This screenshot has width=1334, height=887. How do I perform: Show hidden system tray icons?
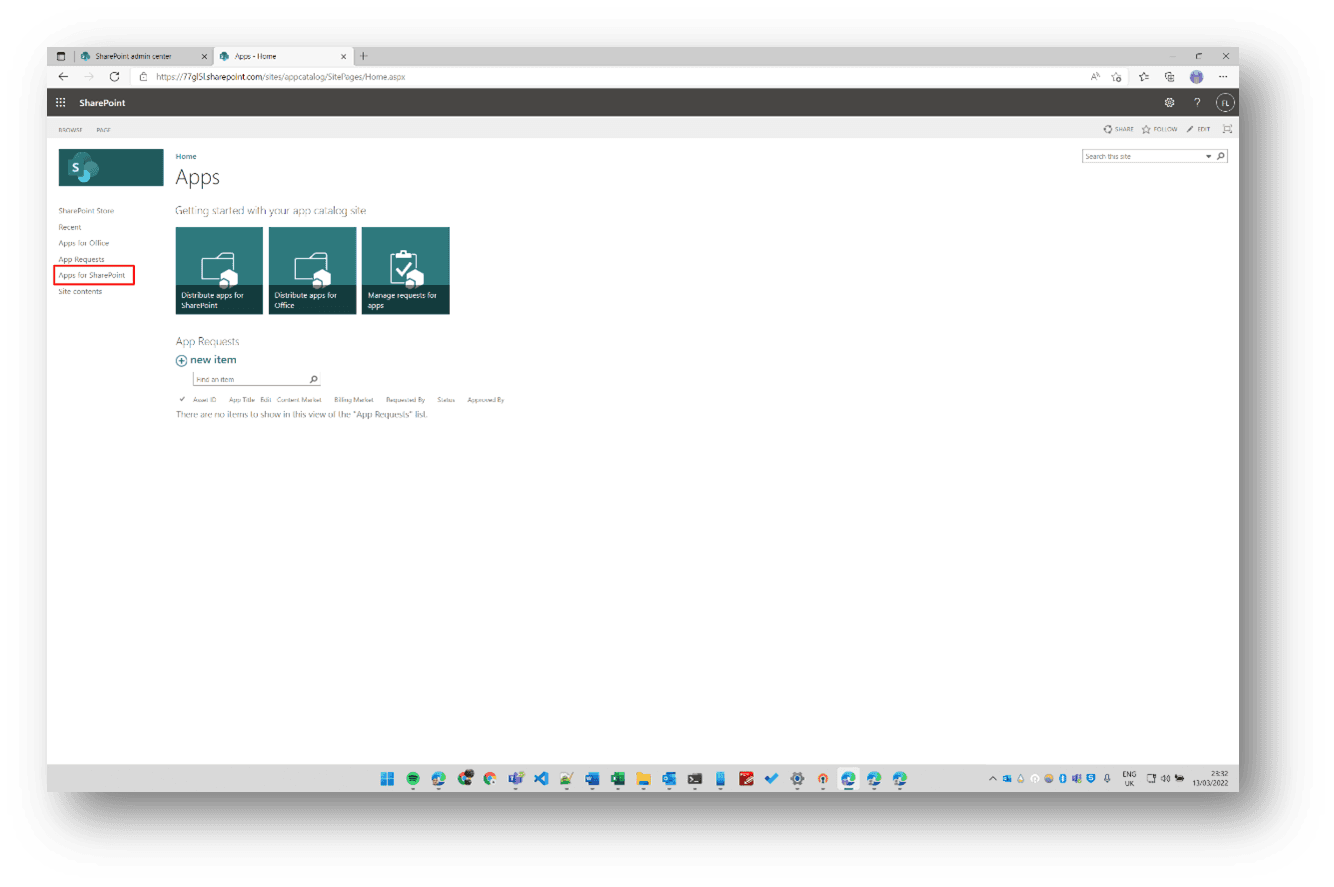click(x=993, y=779)
